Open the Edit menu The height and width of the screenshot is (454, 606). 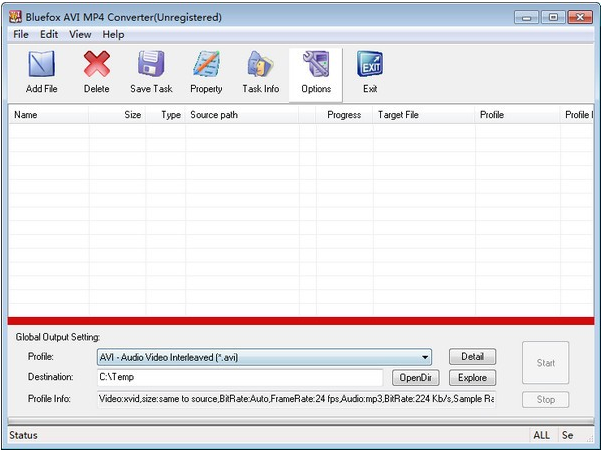(x=49, y=34)
